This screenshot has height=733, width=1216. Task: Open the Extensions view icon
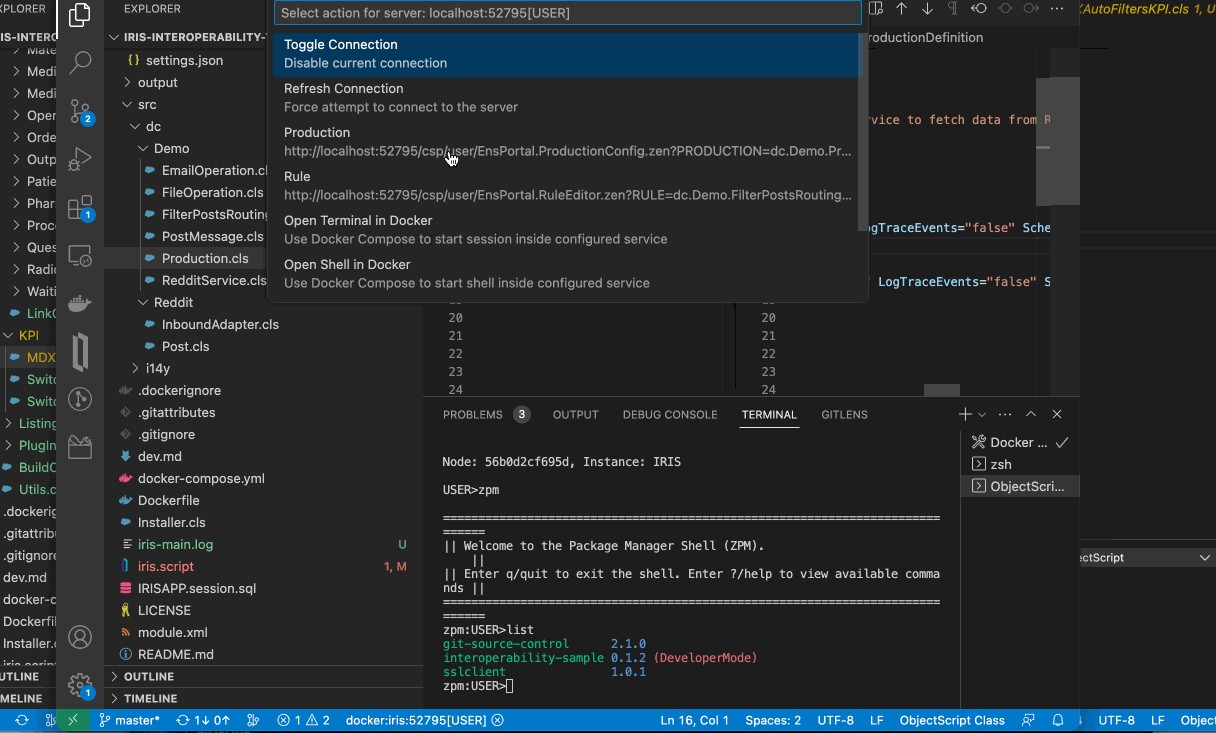point(80,208)
